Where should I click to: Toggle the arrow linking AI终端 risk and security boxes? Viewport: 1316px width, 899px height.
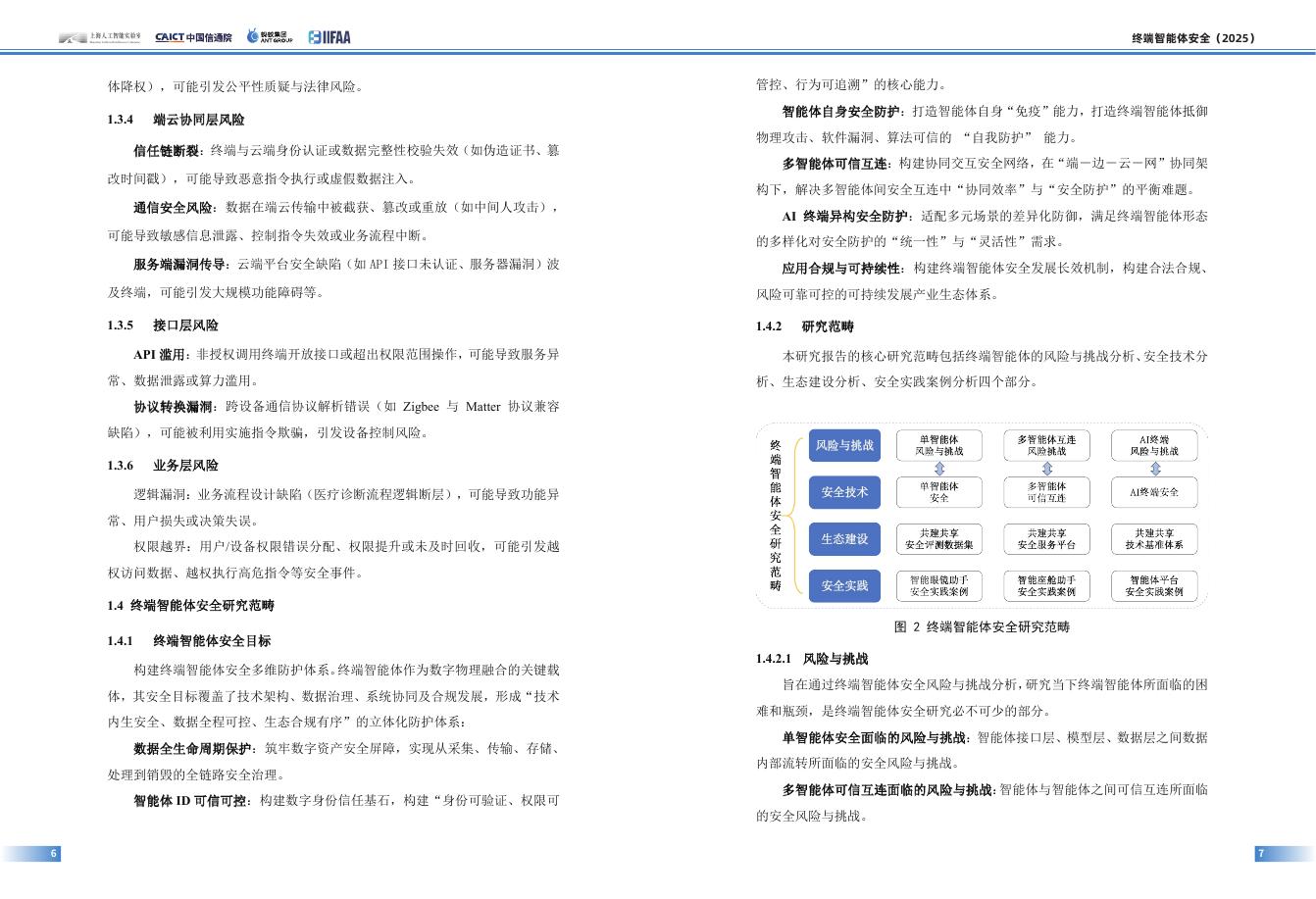click(1153, 469)
